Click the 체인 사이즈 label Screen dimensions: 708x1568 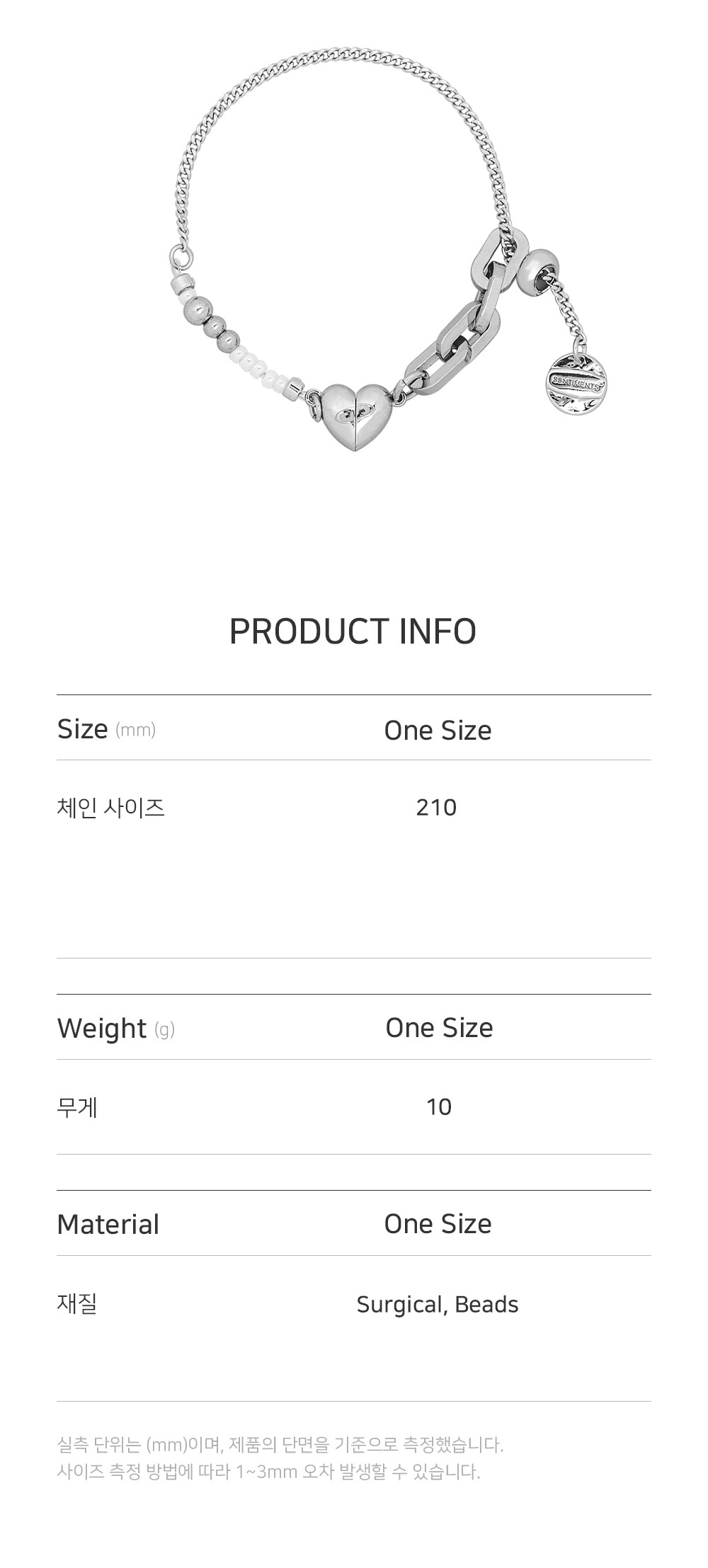pos(110,807)
